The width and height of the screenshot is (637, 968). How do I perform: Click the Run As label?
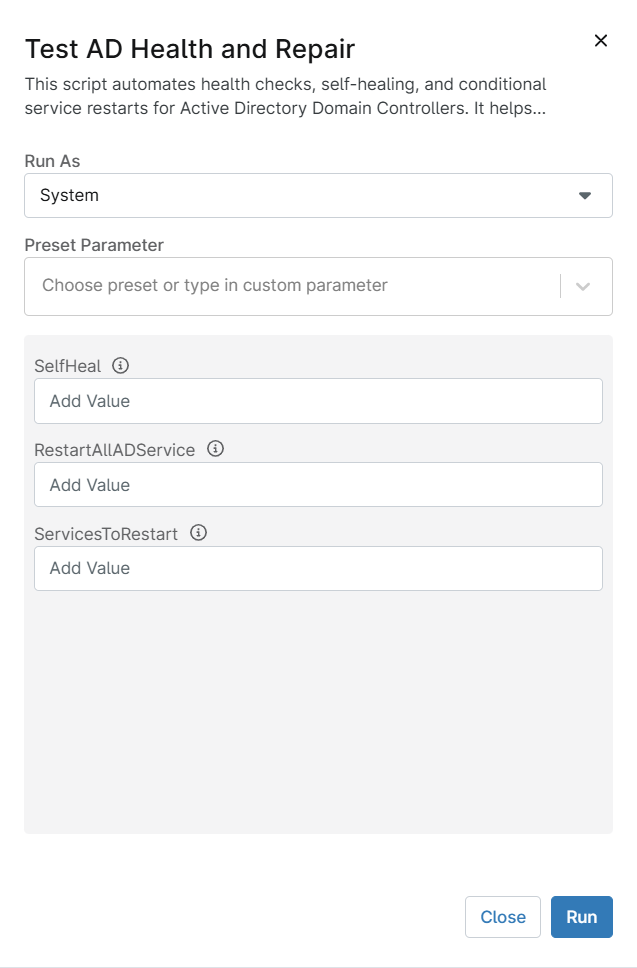click(52, 161)
